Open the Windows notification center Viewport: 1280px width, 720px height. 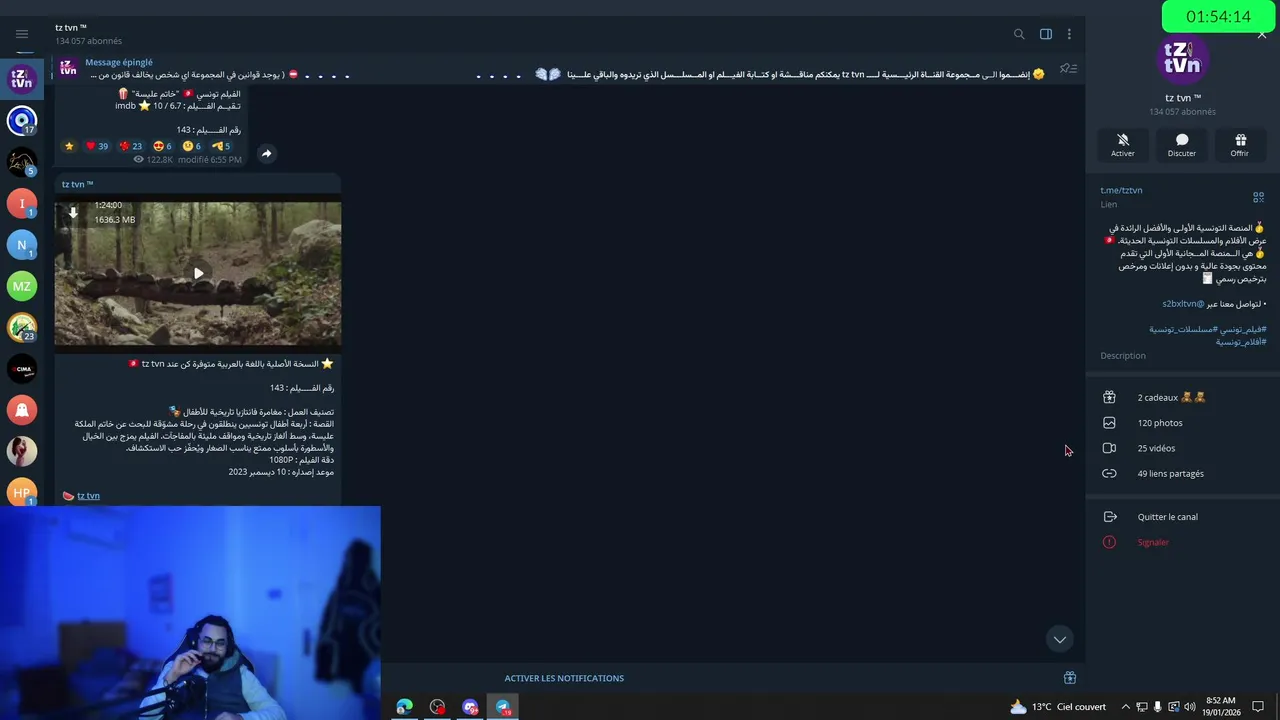tap(1258, 707)
